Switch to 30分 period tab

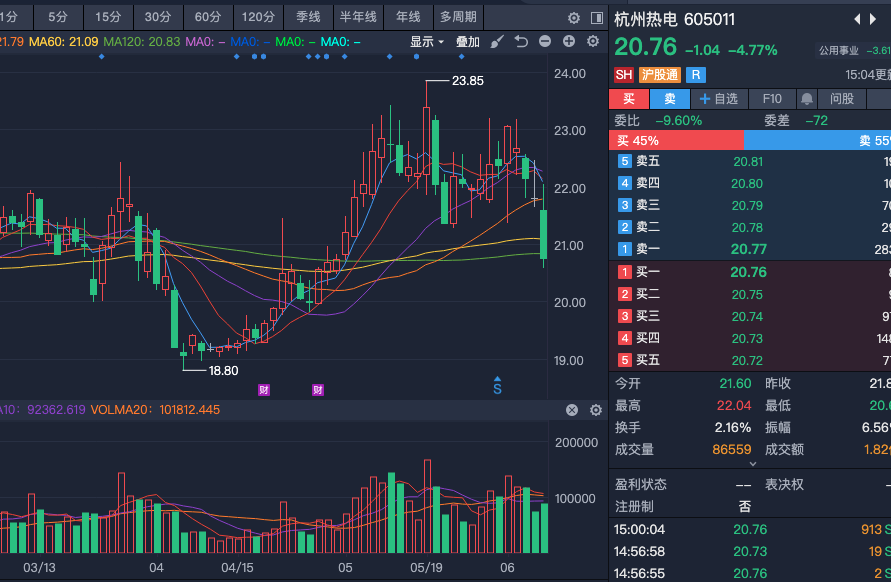pyautogui.click(x=158, y=17)
